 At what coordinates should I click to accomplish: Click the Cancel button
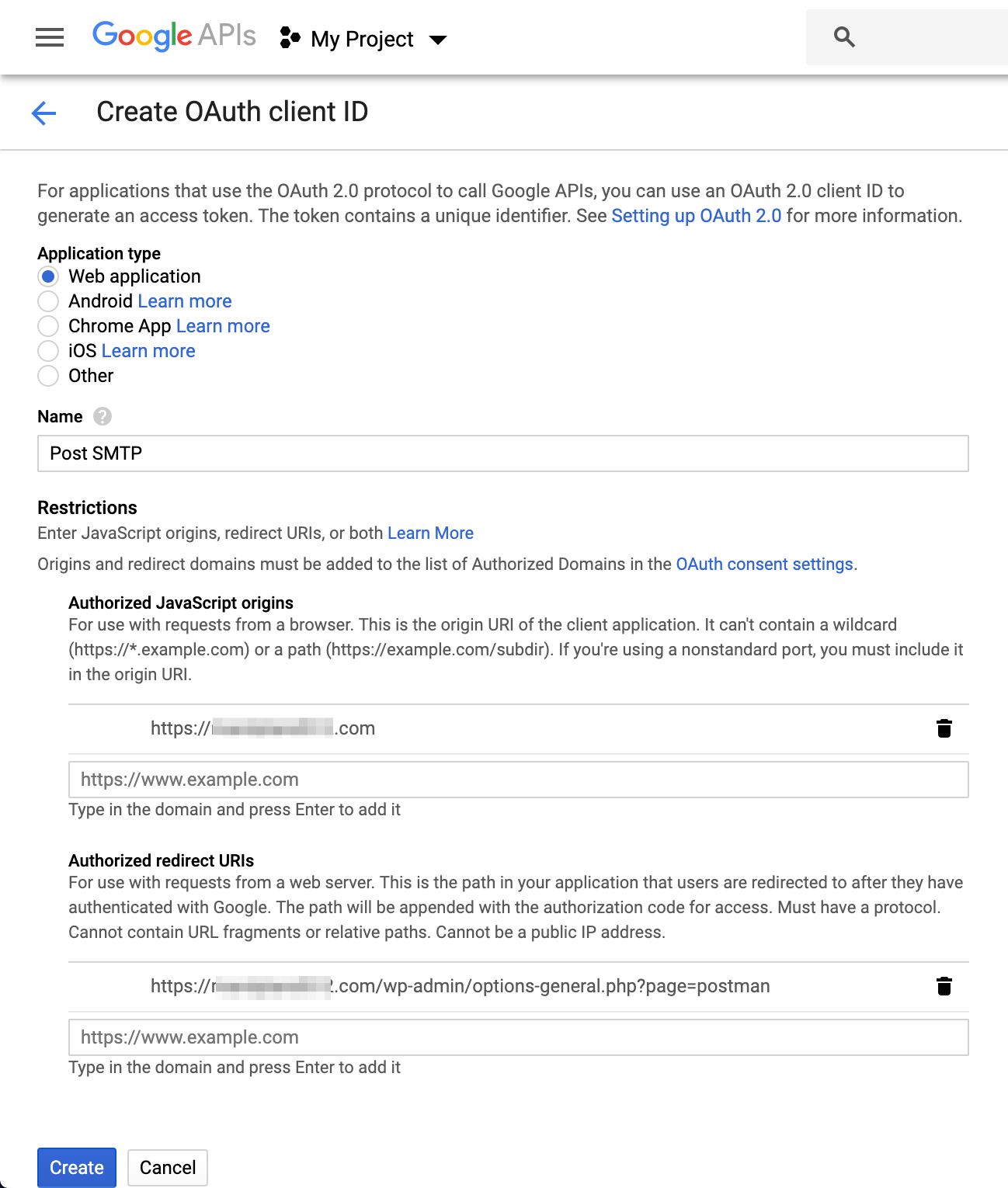pos(168,1167)
